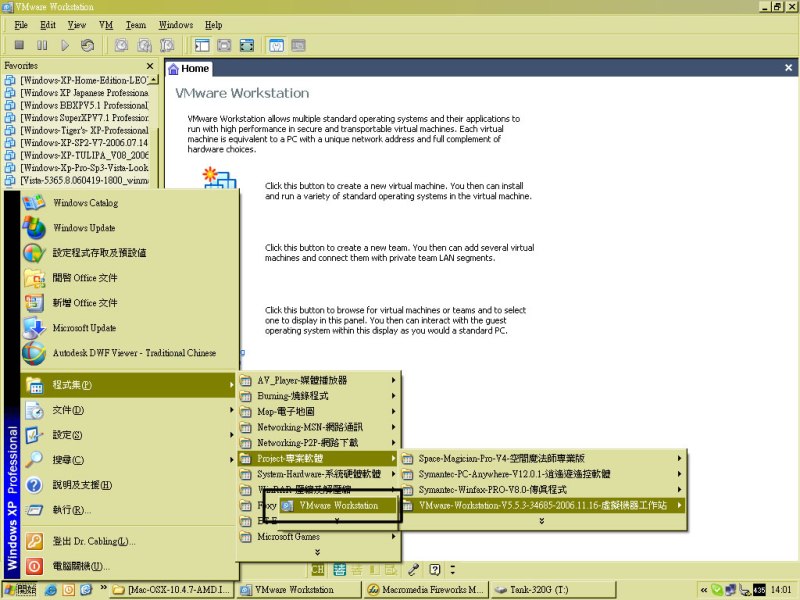Expand Microsoft Games folder submenu
800x600 pixels.
pyautogui.click(x=319, y=537)
